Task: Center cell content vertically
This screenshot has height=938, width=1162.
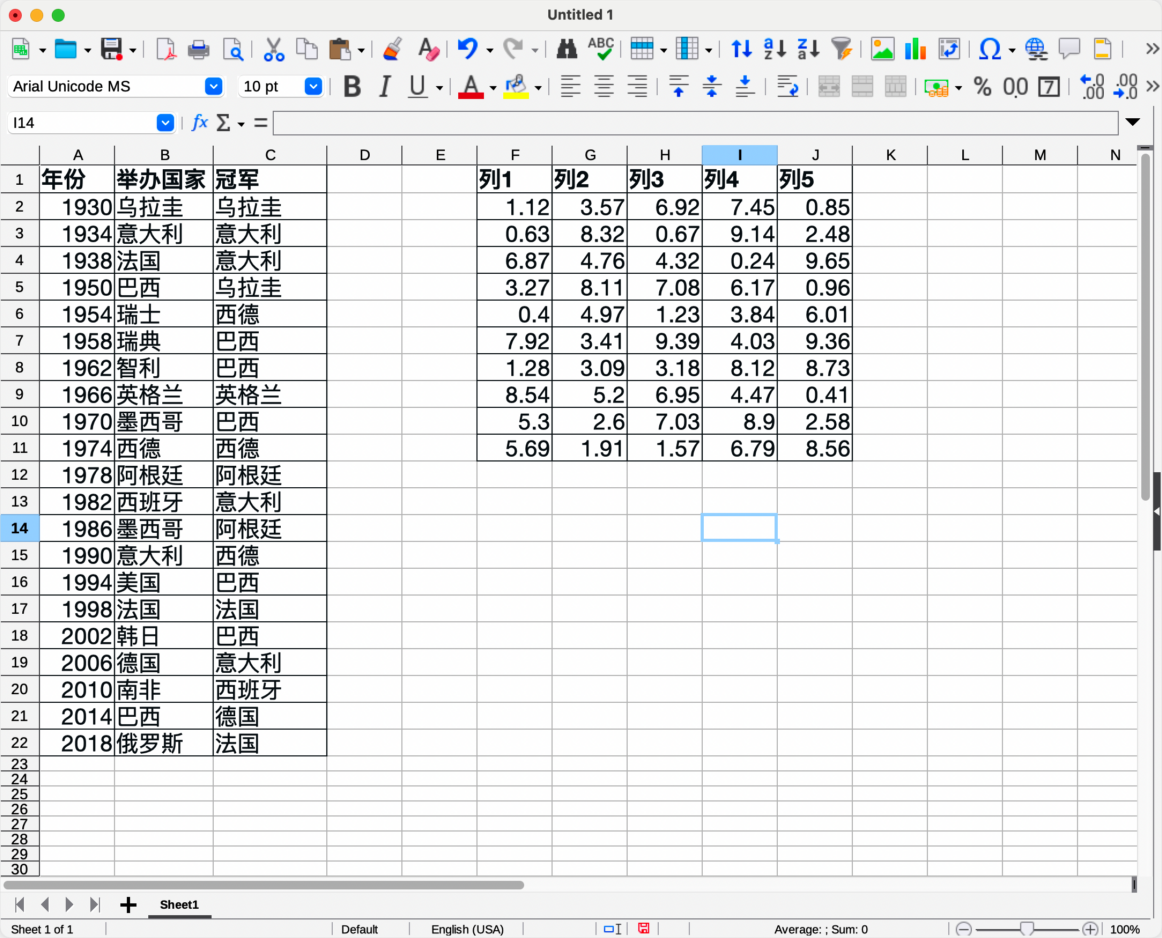Action: point(711,87)
